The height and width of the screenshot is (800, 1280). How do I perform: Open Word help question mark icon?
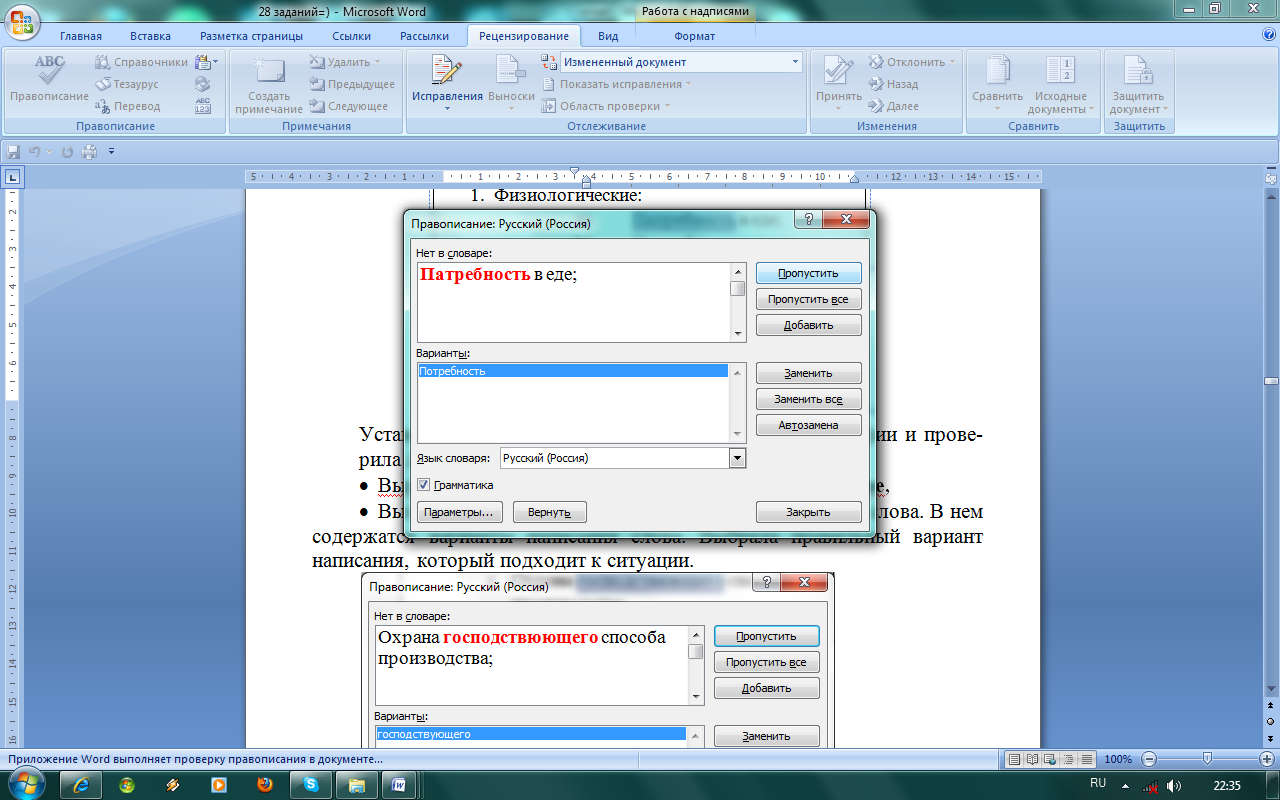[x=1269, y=34]
